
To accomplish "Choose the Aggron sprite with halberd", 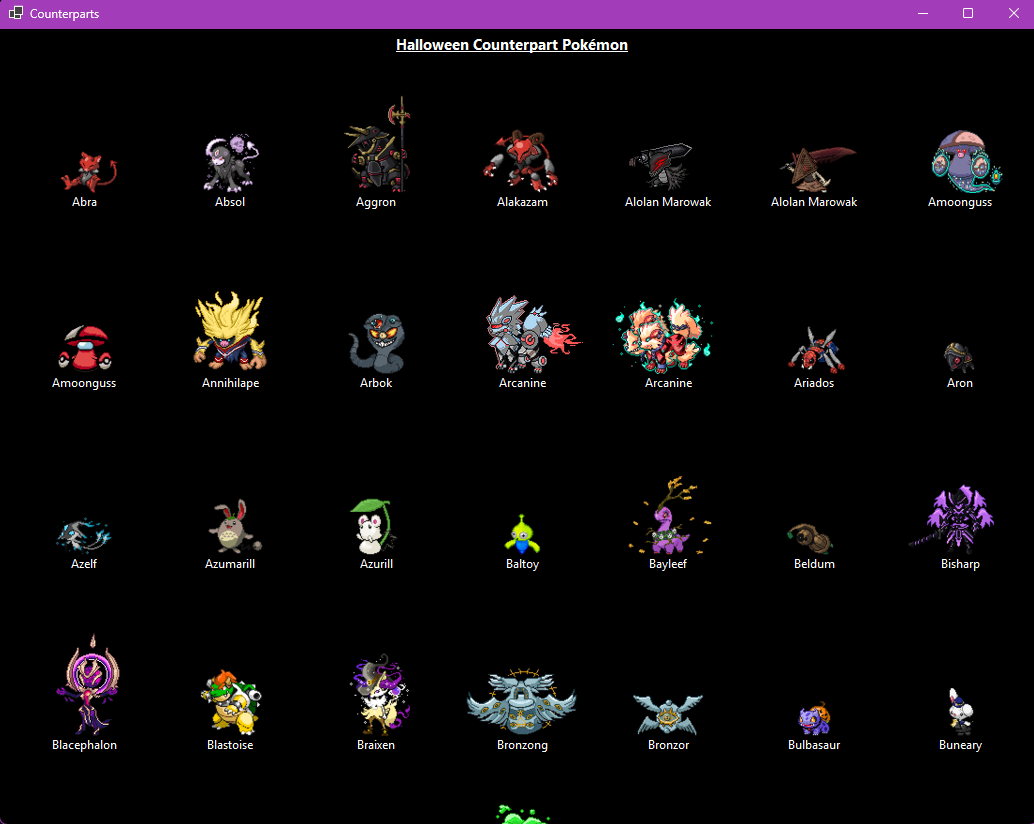I will point(378,144).
